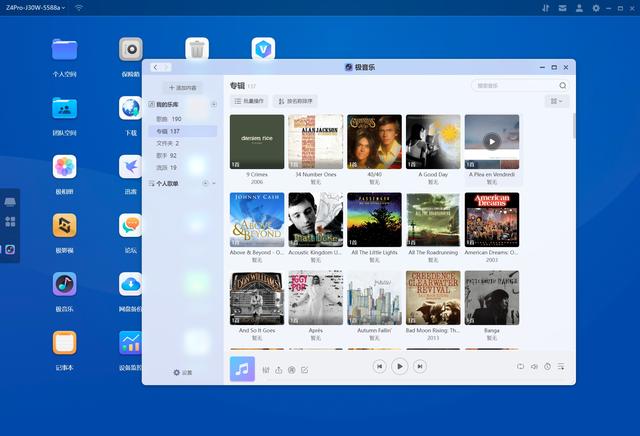Toggle the repeat mode icon
Viewport: 640px width, 436px height.
coord(520,367)
